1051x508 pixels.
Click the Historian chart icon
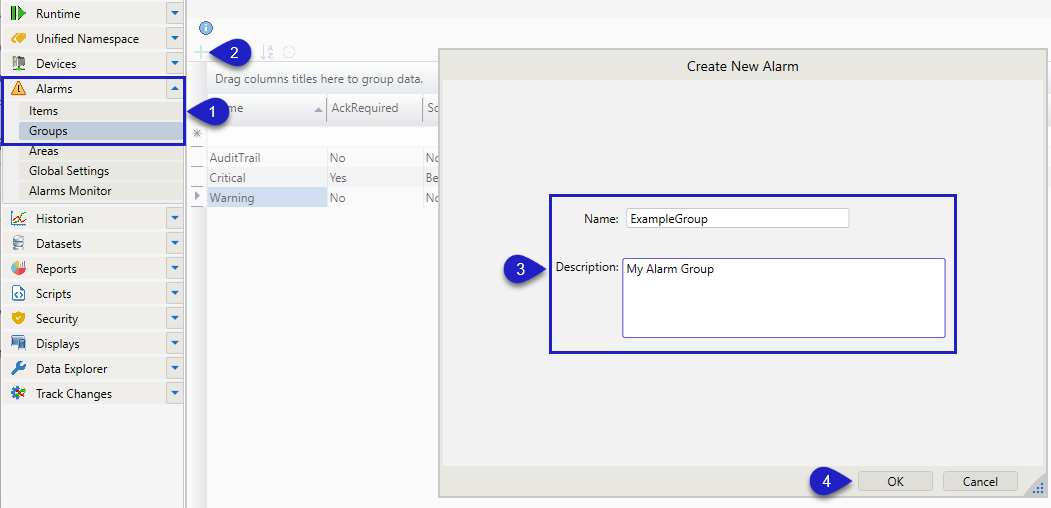(18, 219)
